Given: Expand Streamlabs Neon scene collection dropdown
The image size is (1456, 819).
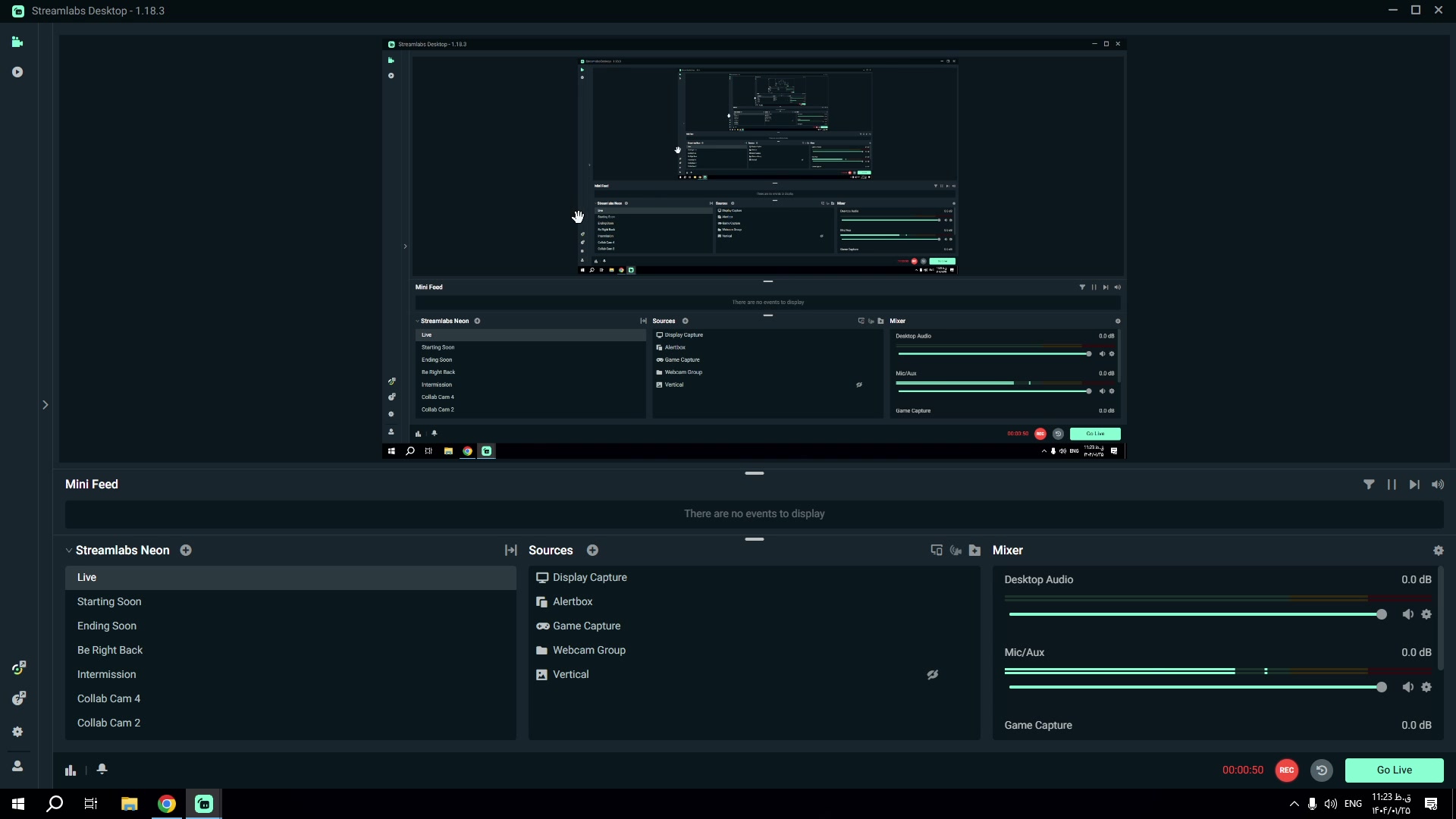Looking at the screenshot, I should [x=69, y=551].
